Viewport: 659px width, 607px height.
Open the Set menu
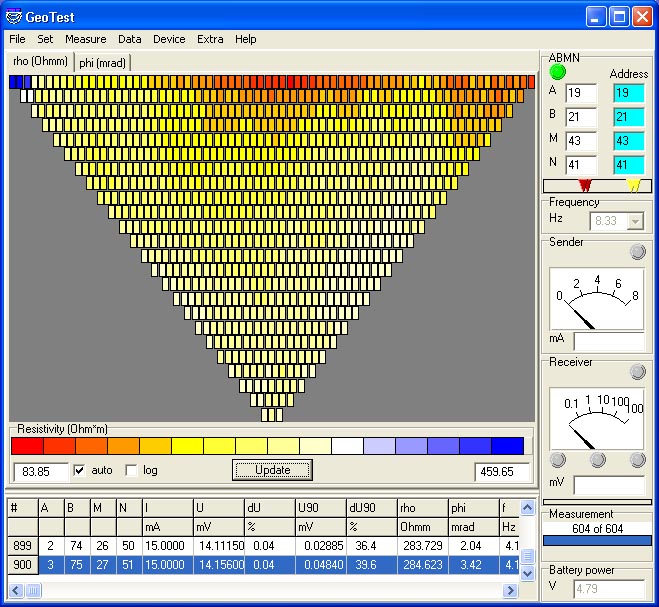[45, 39]
